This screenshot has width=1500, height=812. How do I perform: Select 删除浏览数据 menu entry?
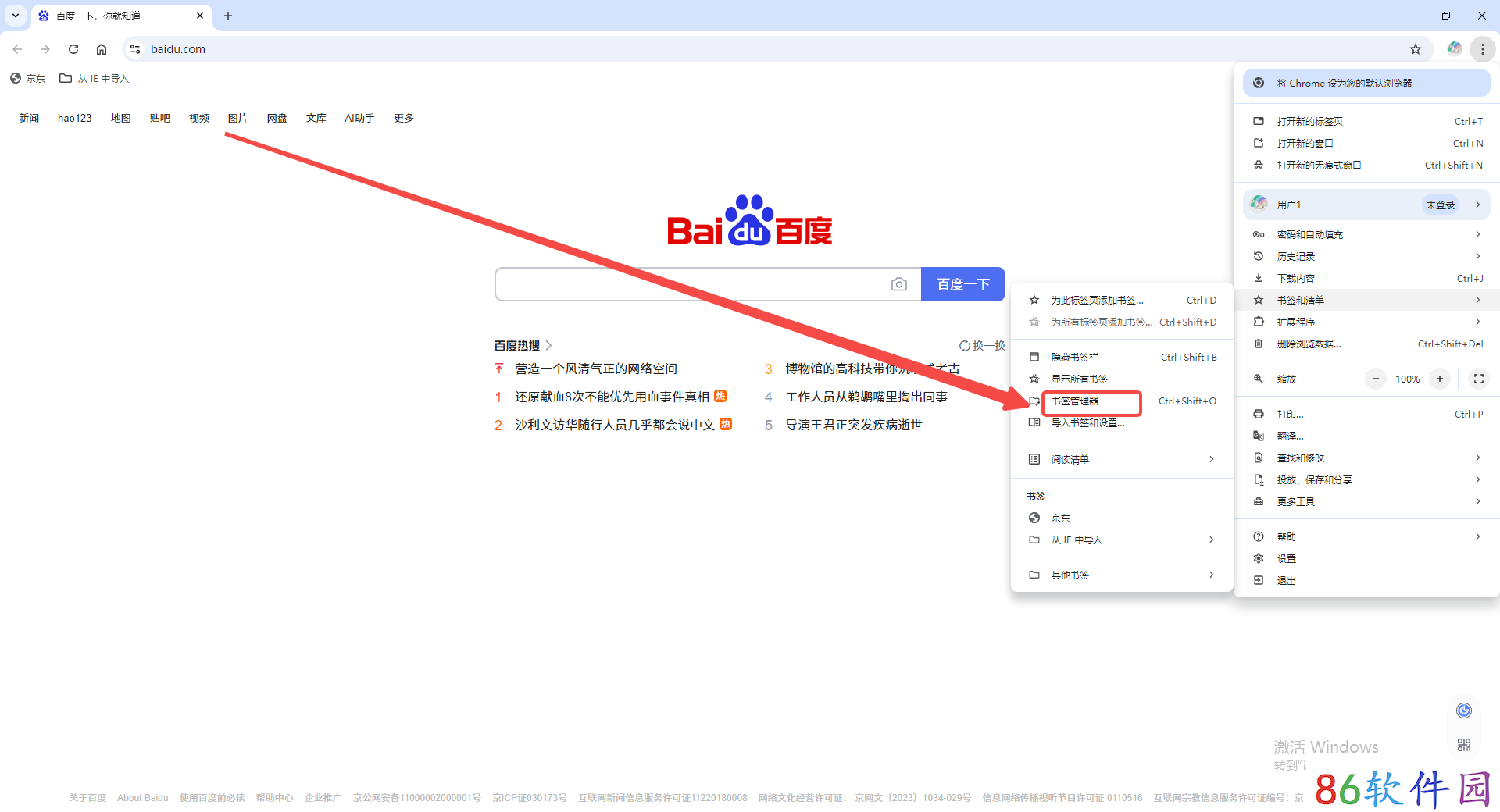coord(1366,344)
